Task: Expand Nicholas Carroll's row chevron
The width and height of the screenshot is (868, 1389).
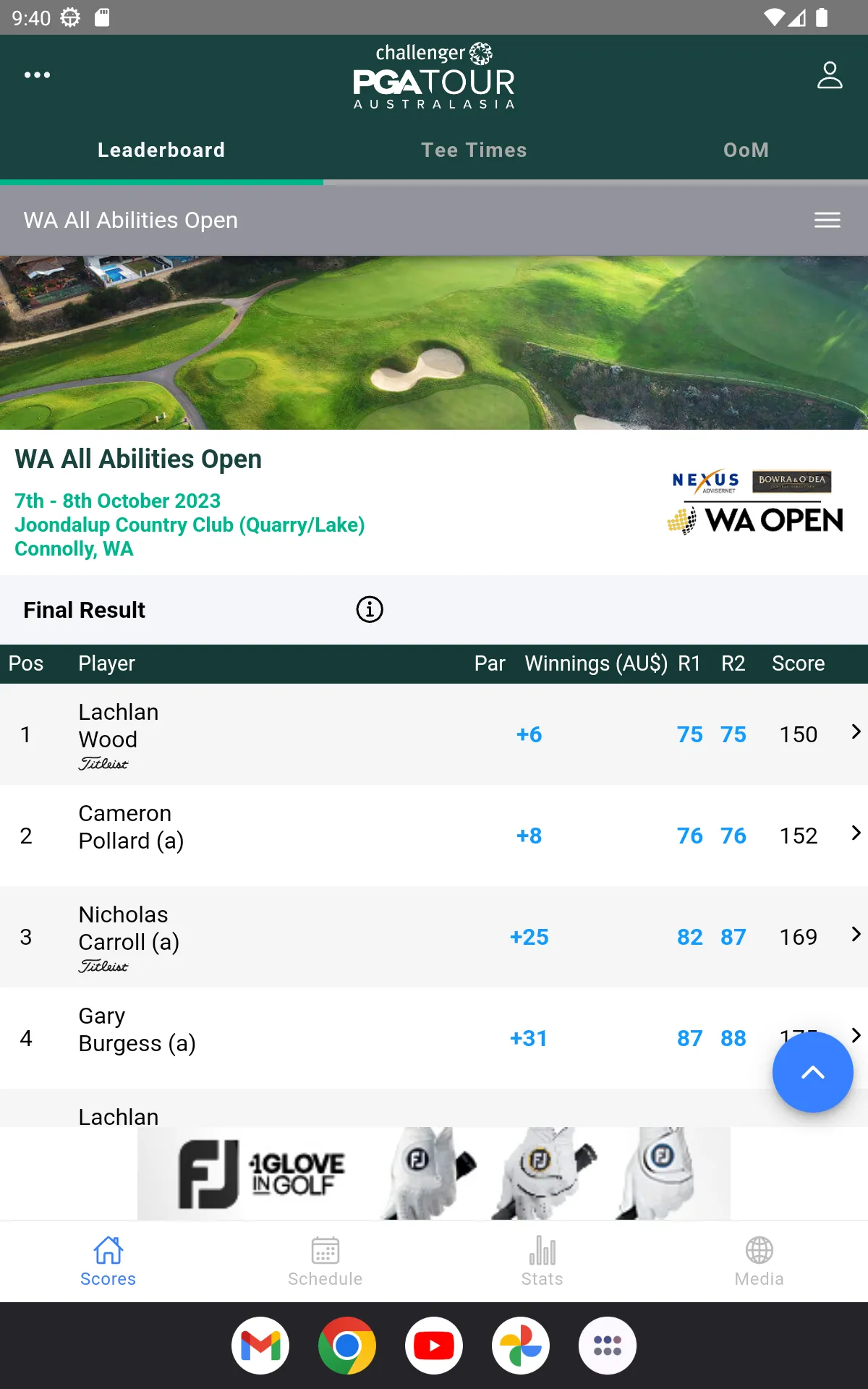Action: click(856, 935)
